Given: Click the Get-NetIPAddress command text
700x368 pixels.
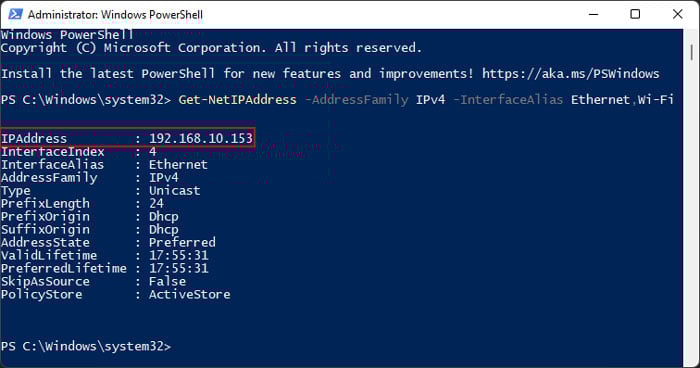Looking at the screenshot, I should [238, 100].
